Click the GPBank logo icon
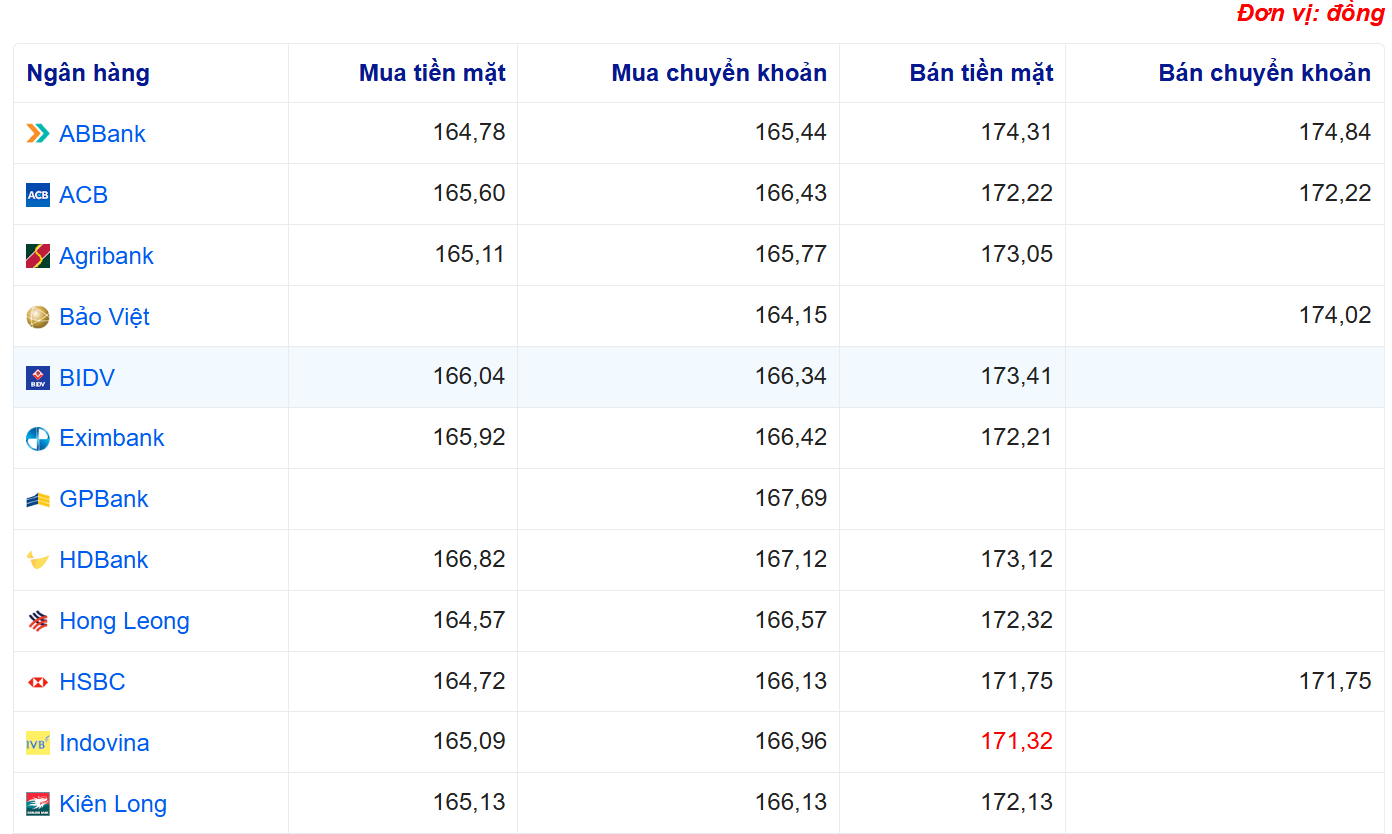Viewport: 1392px width, 834px height. click(38, 500)
